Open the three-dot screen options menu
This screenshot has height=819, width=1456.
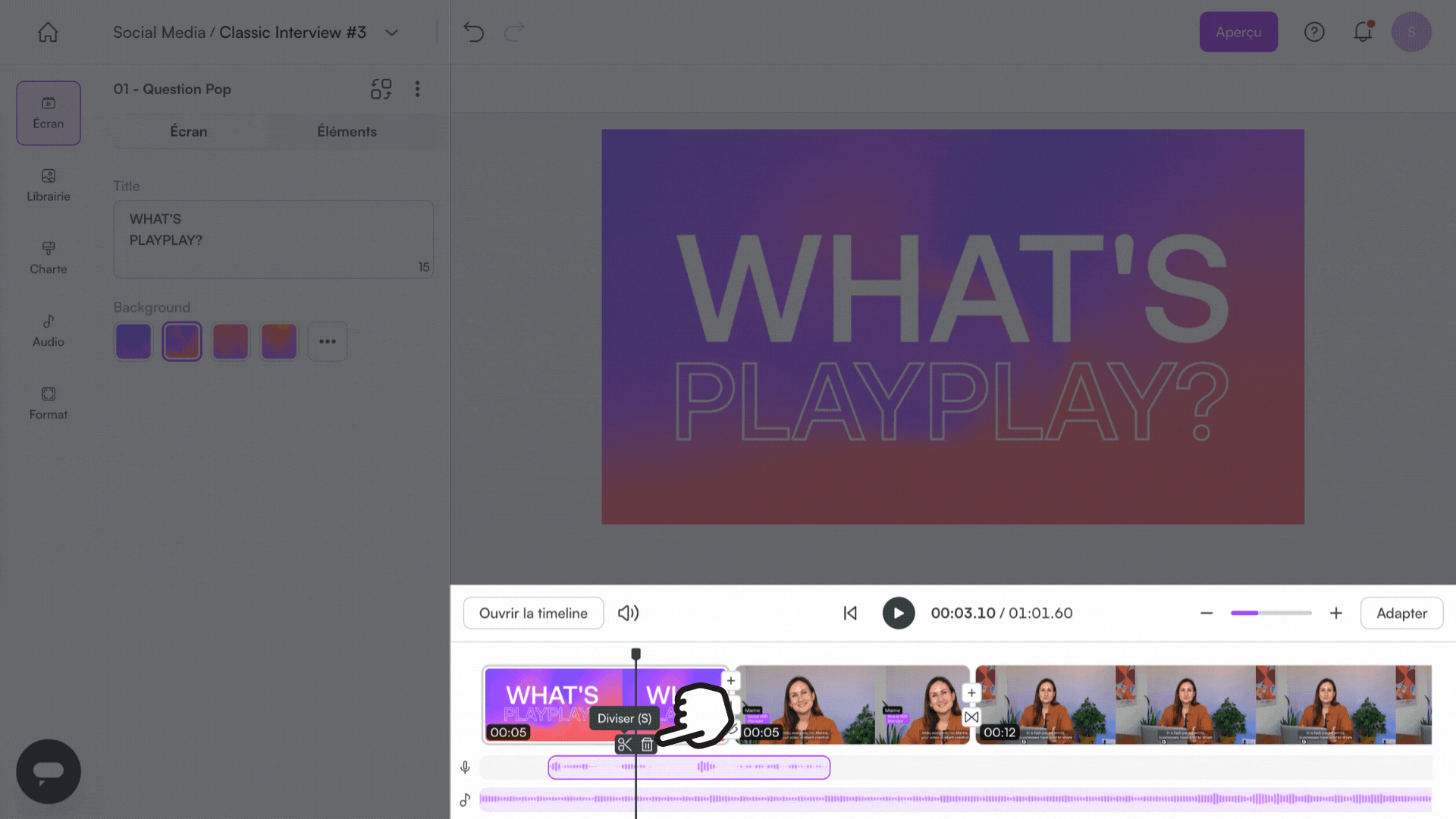pyautogui.click(x=417, y=89)
